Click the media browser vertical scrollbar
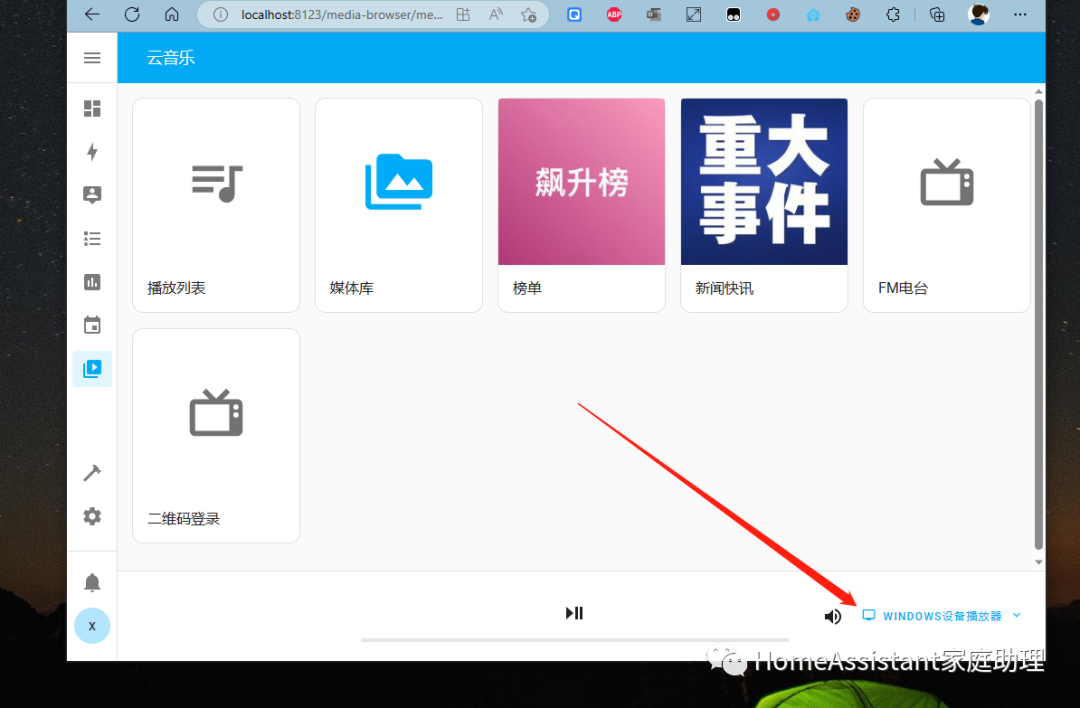The height and width of the screenshot is (708, 1080). [x=1039, y=324]
